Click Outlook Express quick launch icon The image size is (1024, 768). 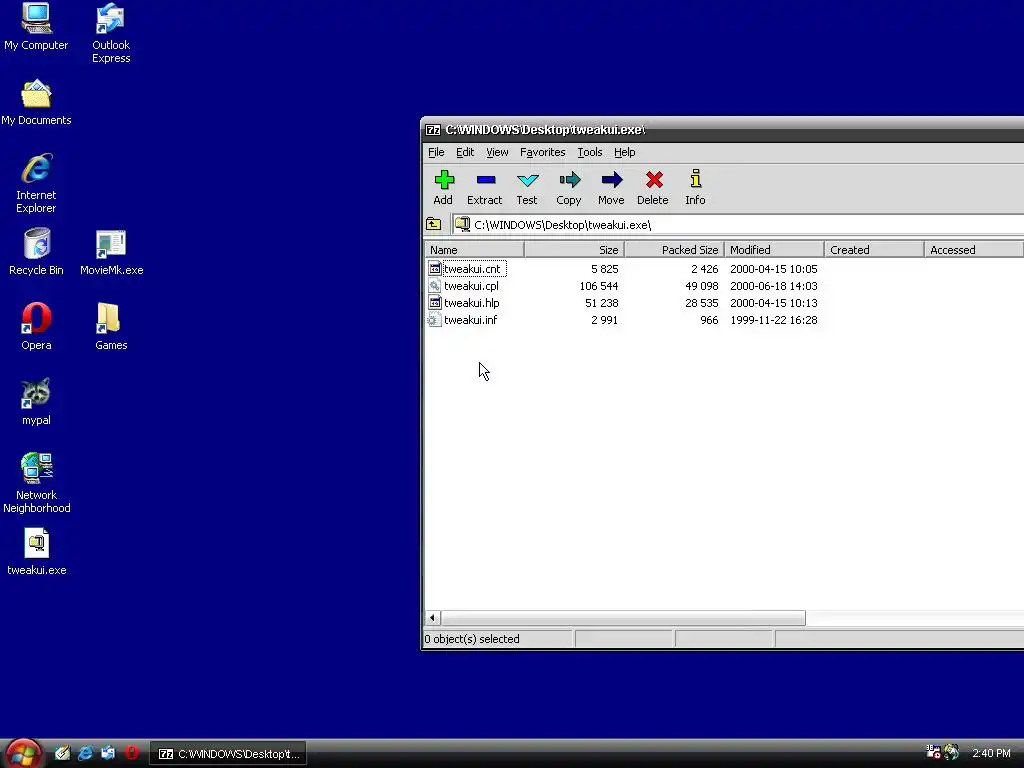108,753
